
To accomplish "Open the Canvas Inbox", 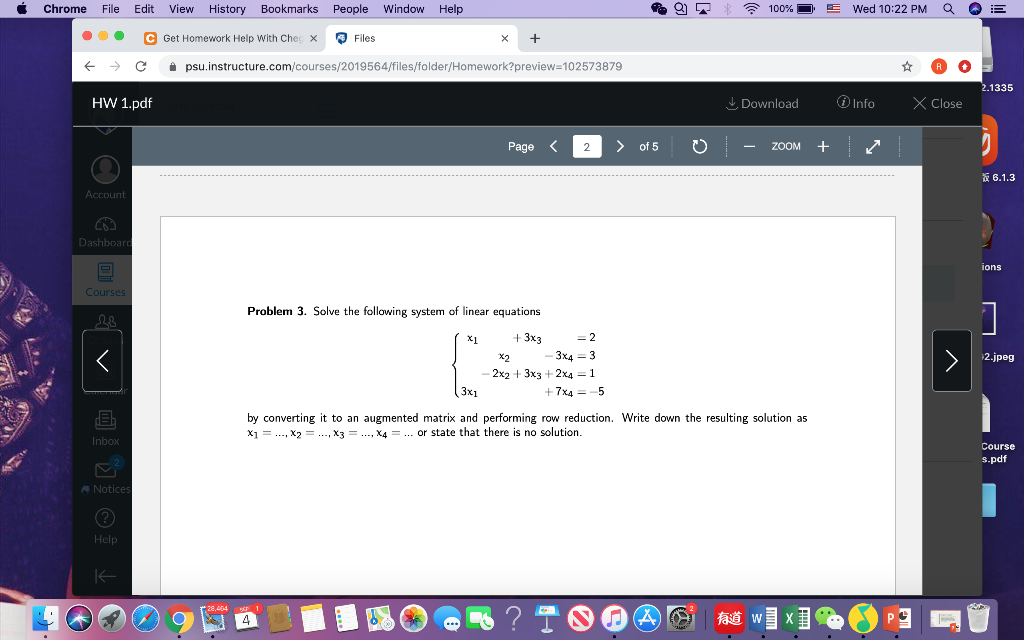I will 105,428.
